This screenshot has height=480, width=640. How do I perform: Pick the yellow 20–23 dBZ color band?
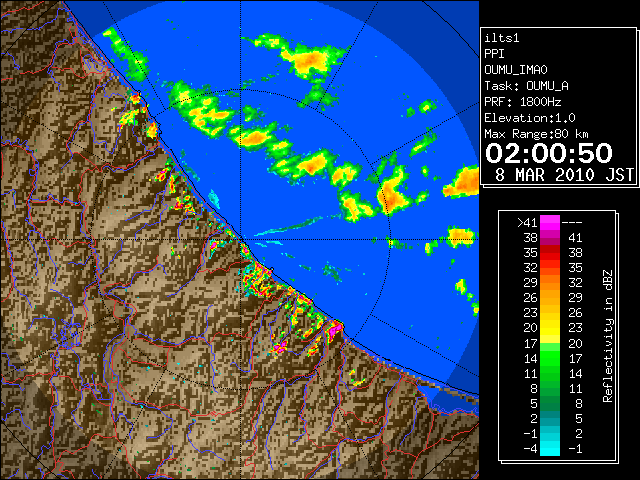tap(550, 328)
